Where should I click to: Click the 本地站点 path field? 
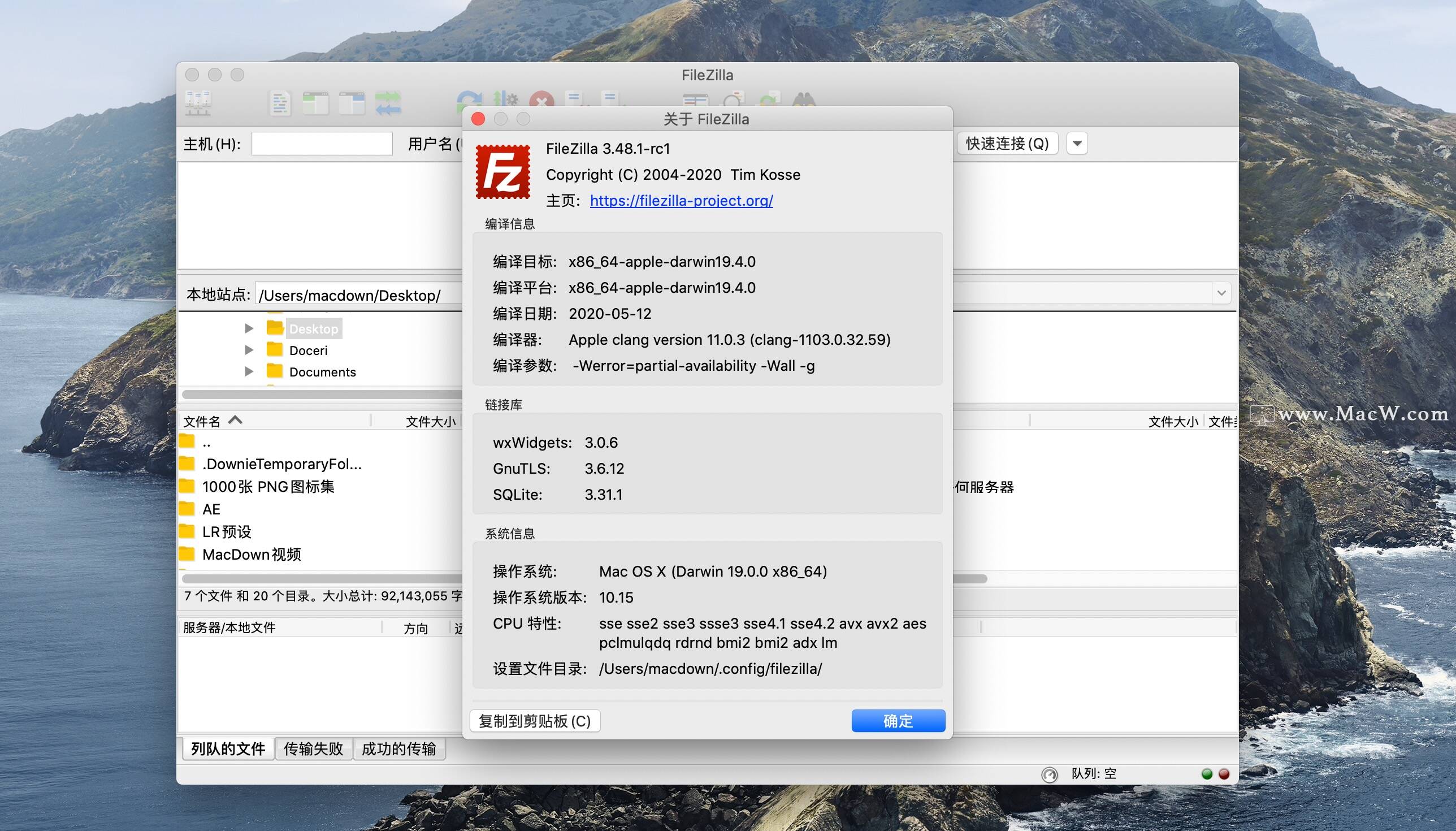pyautogui.click(x=358, y=295)
